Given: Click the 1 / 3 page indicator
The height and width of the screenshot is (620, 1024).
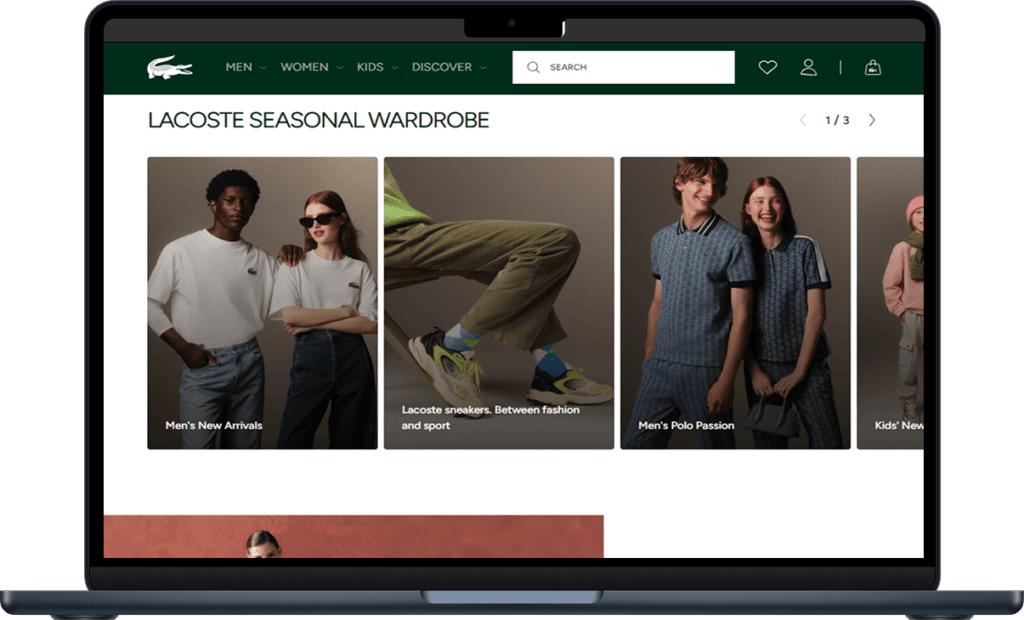Looking at the screenshot, I should click(837, 120).
